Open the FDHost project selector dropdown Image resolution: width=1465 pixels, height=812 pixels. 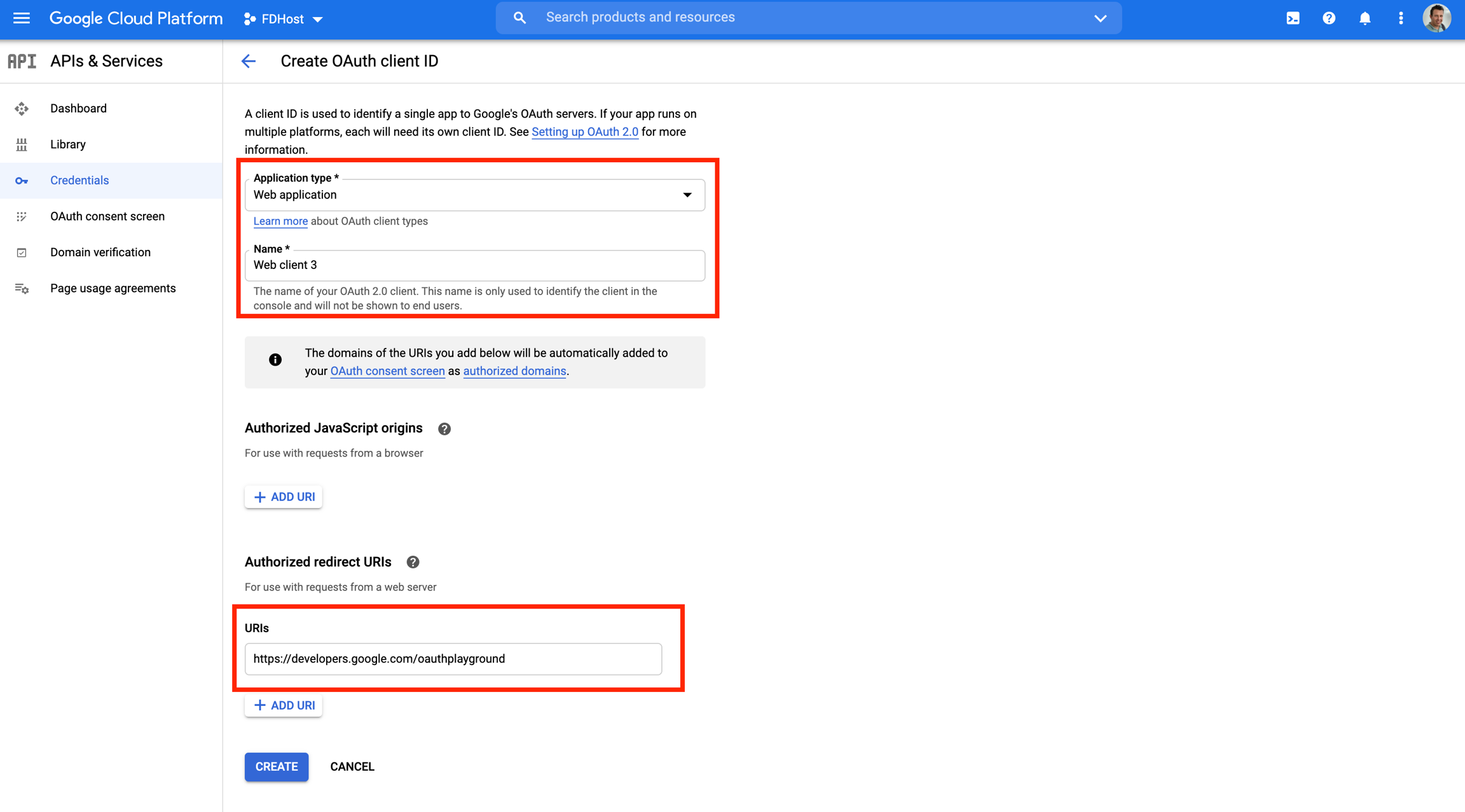[x=283, y=19]
